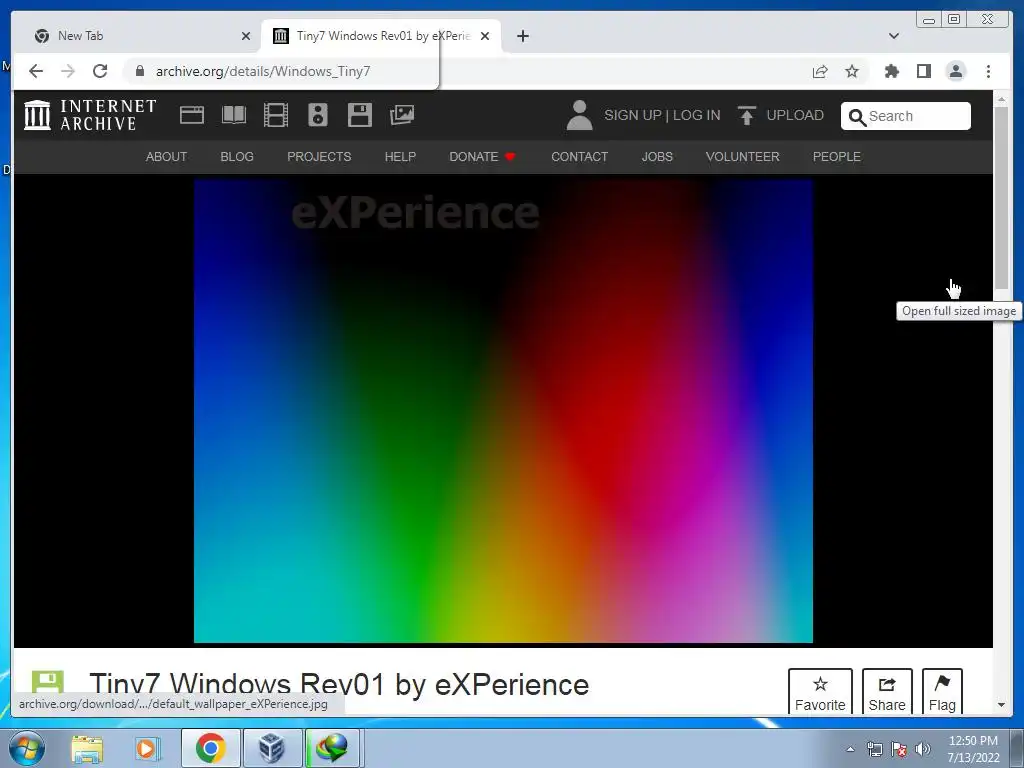Viewport: 1024px width, 768px height.
Task: Open the Software floppy disk icon
Action: click(x=359, y=115)
